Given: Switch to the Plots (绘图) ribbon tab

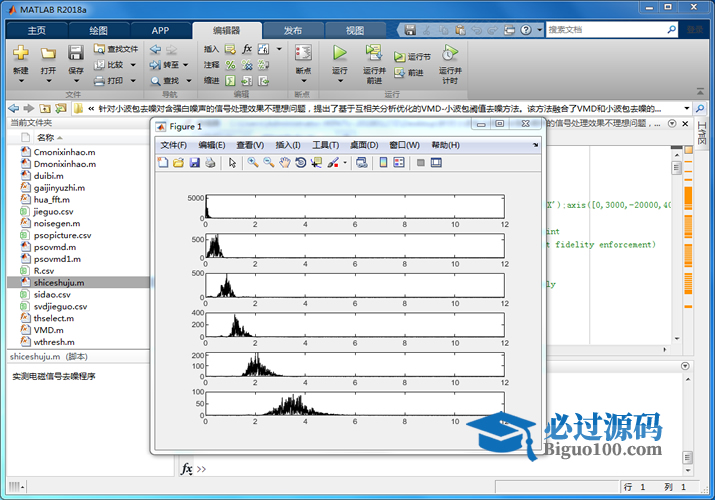Looking at the screenshot, I should click(99, 30).
